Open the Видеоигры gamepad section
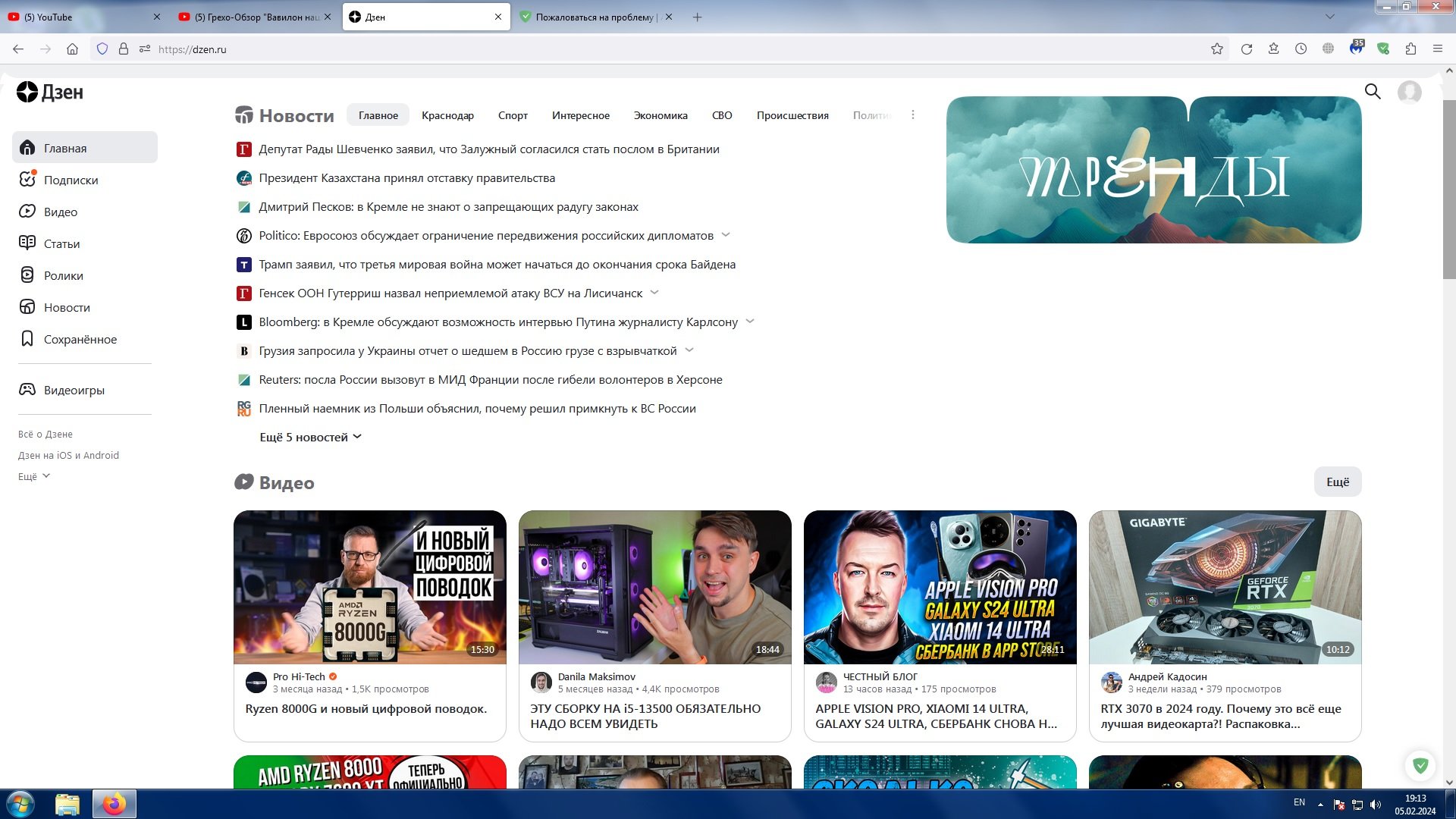 coord(73,390)
